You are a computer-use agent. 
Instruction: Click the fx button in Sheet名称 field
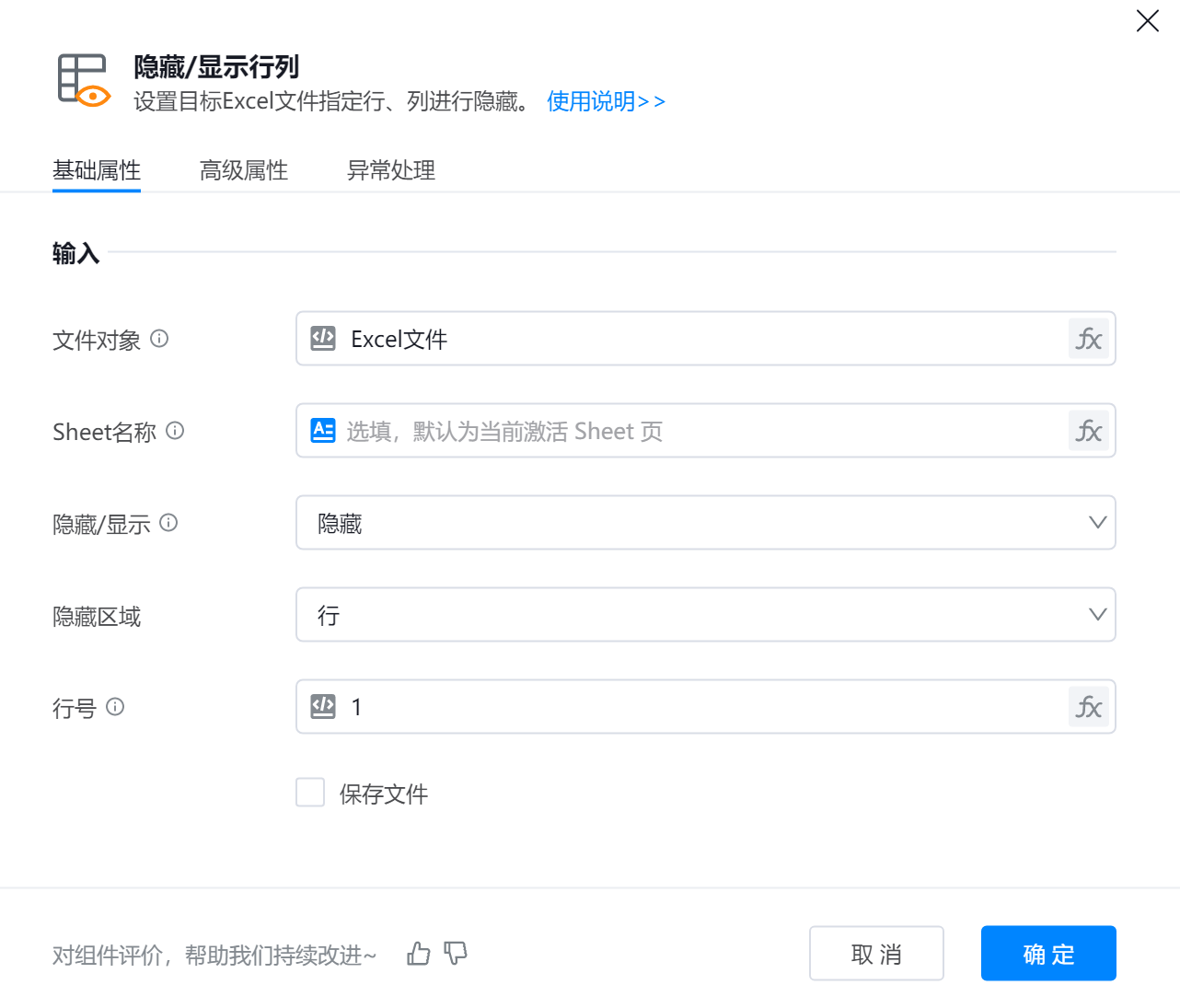(1088, 431)
